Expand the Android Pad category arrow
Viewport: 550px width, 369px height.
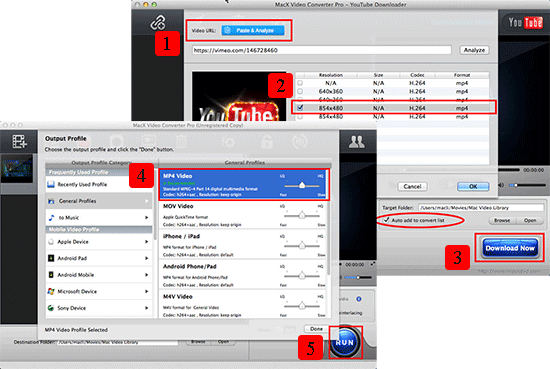147,258
